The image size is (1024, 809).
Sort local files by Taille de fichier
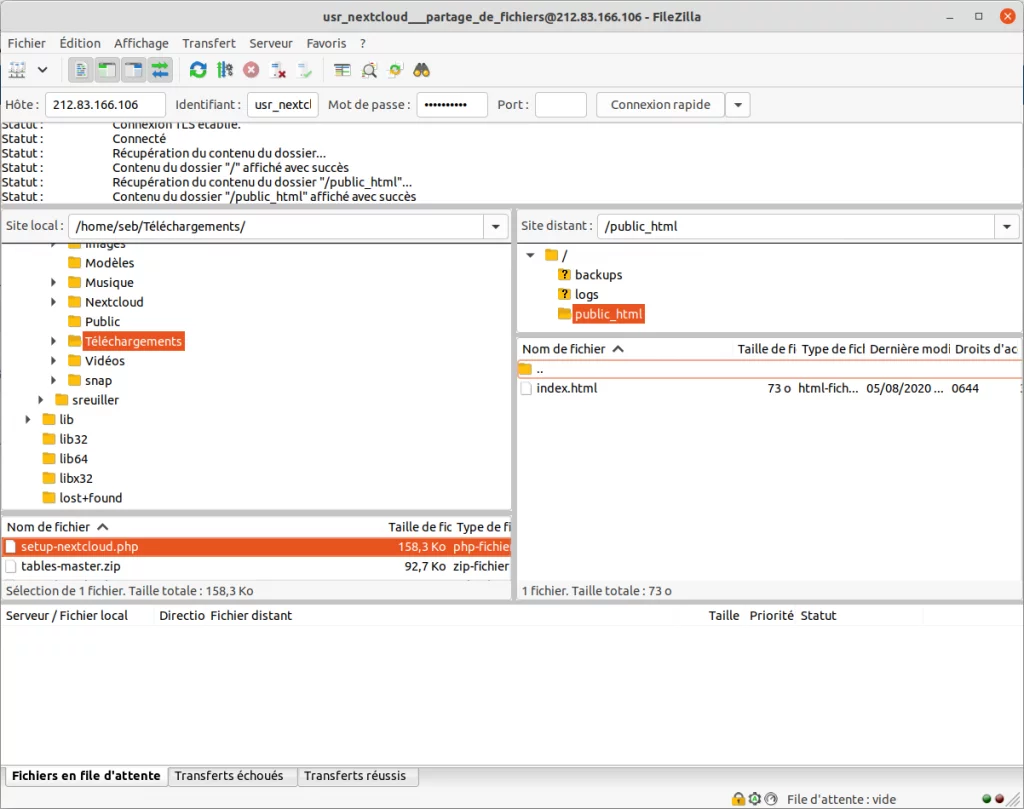(x=419, y=527)
